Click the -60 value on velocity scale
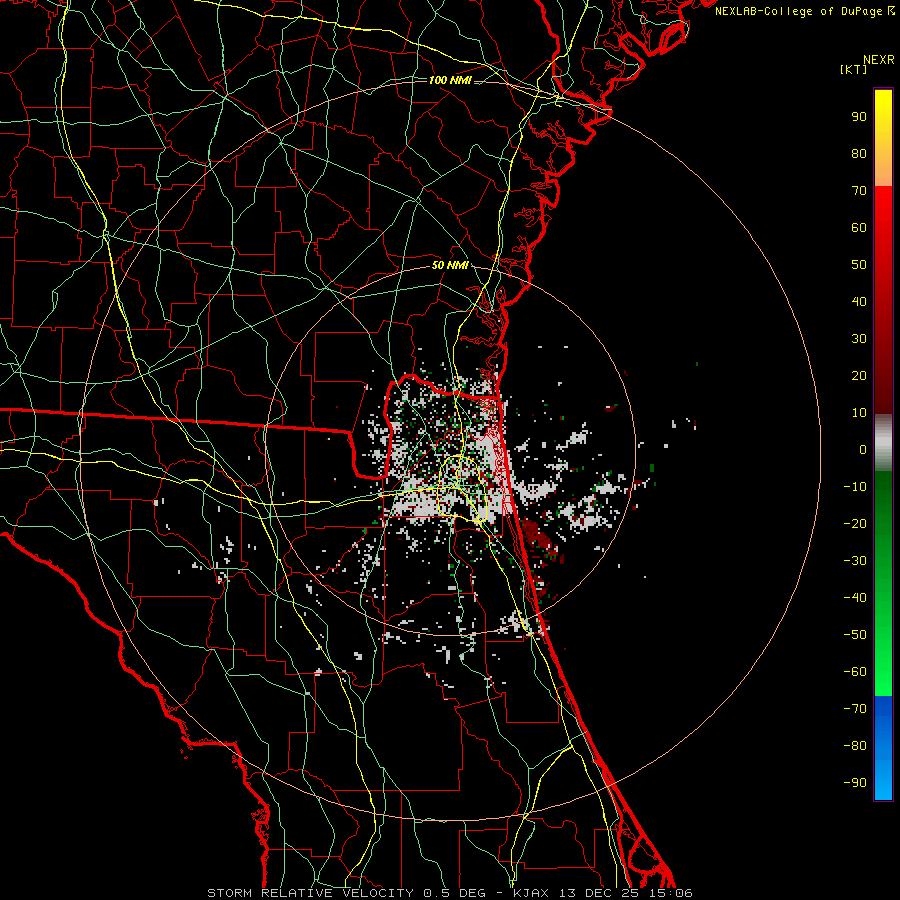 [855, 672]
